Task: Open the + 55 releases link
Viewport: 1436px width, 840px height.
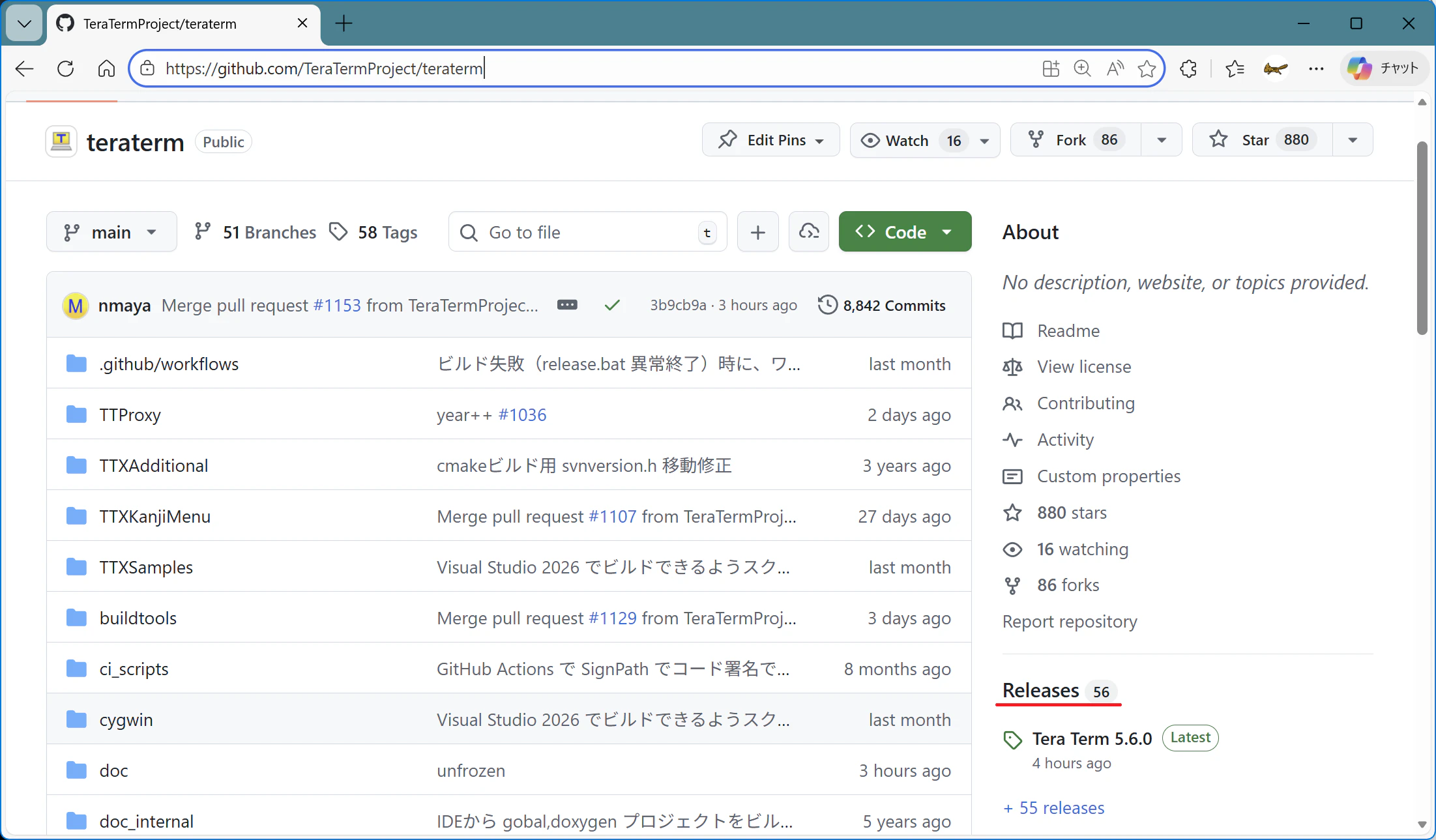Action: 1053,808
